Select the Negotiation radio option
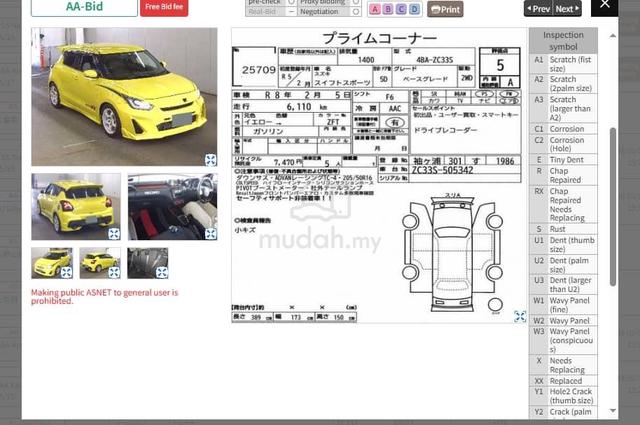The height and width of the screenshot is (425, 640). click(x=356, y=12)
